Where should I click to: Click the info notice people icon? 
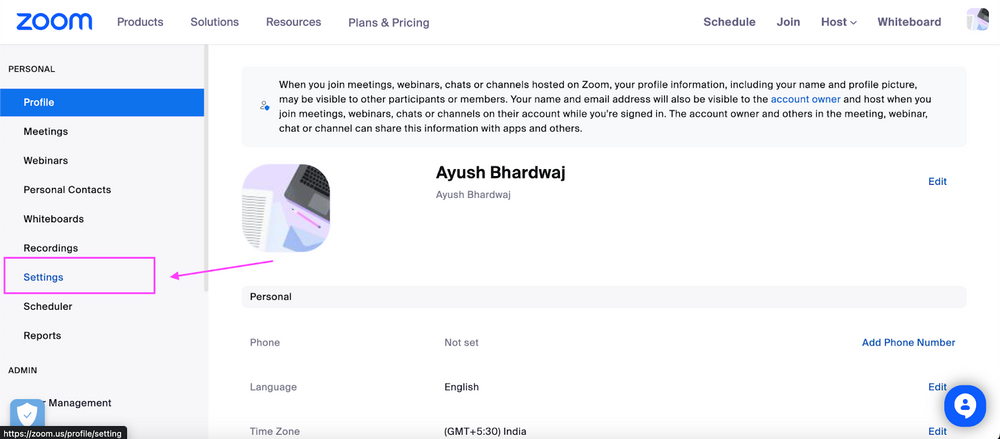tap(264, 105)
